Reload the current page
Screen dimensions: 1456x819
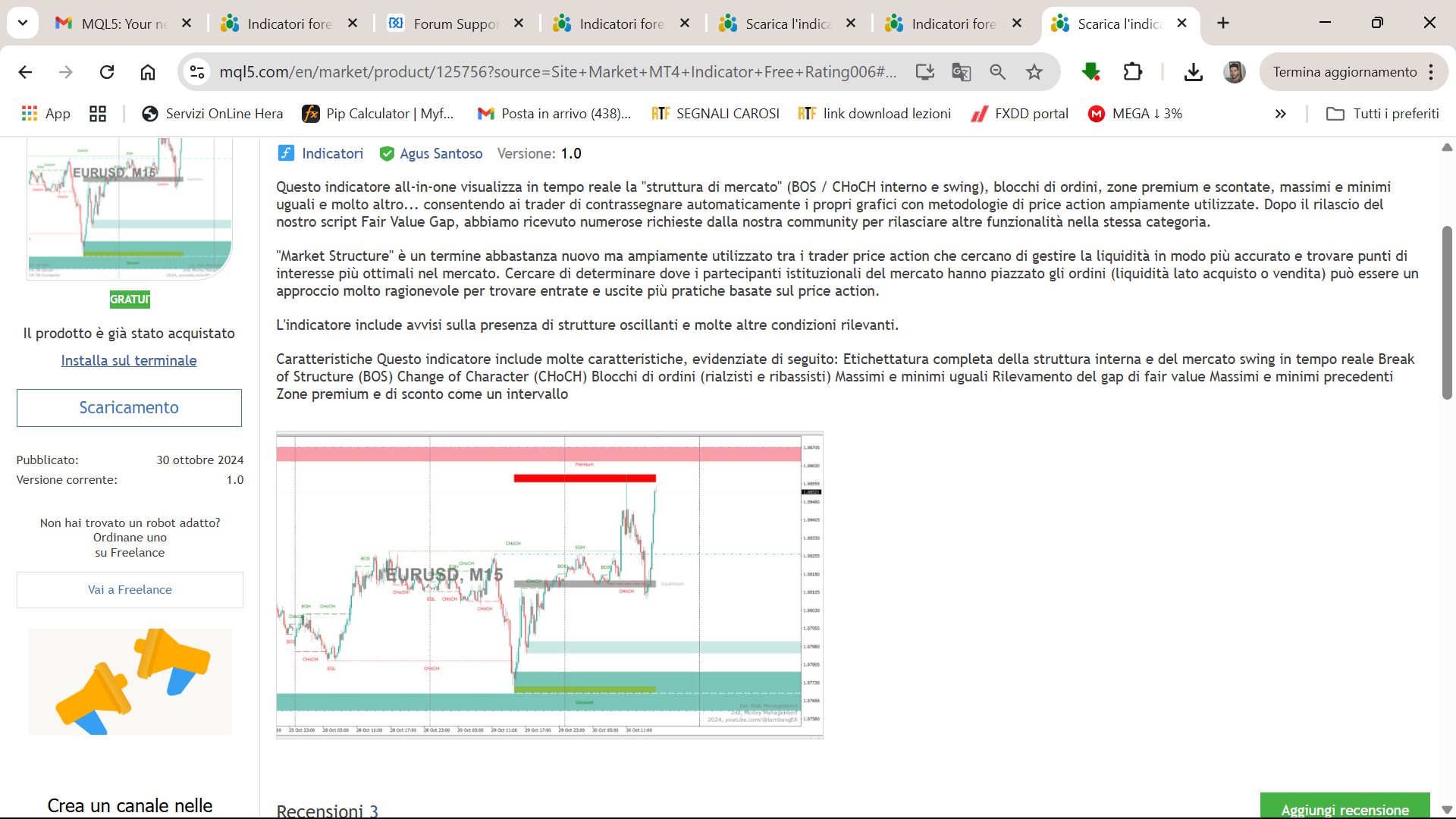click(x=107, y=72)
